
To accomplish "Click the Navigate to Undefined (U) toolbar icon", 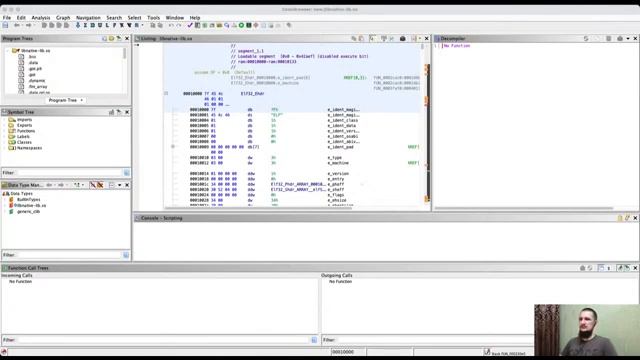I will pyautogui.click(x=100, y=25).
